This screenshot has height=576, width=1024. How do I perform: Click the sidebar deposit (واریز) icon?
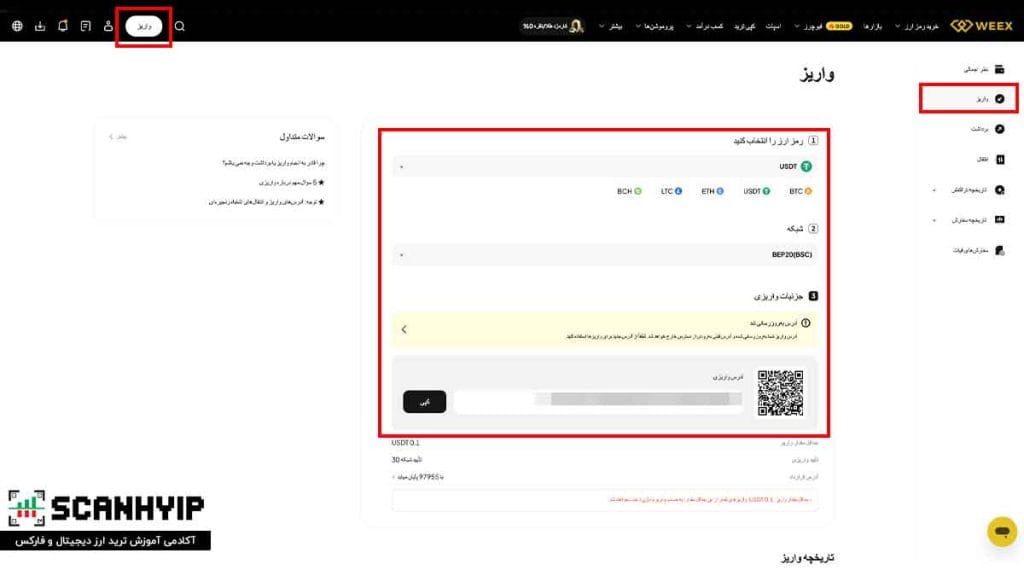999,99
